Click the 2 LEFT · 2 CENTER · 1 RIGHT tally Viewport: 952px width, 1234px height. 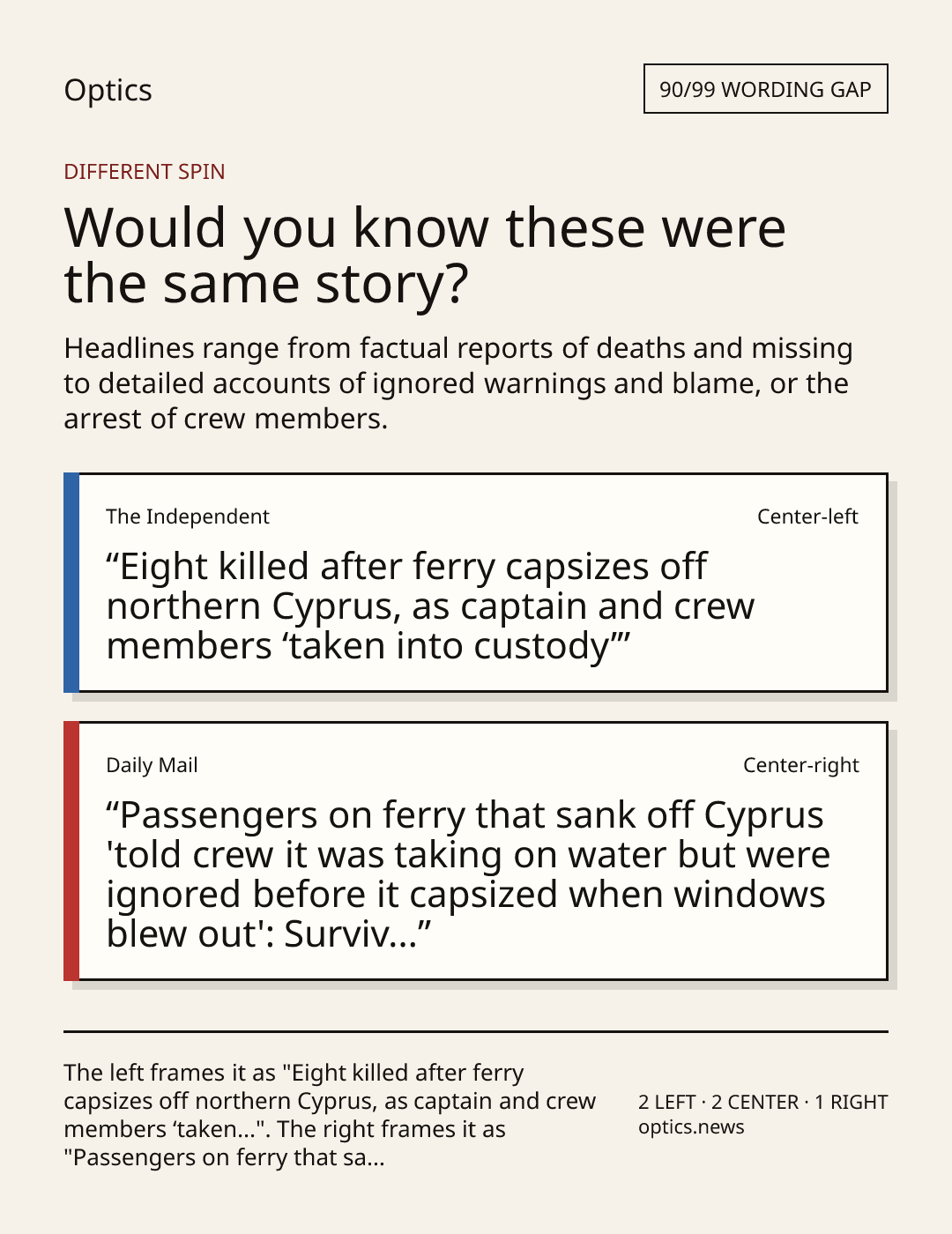point(762,1102)
